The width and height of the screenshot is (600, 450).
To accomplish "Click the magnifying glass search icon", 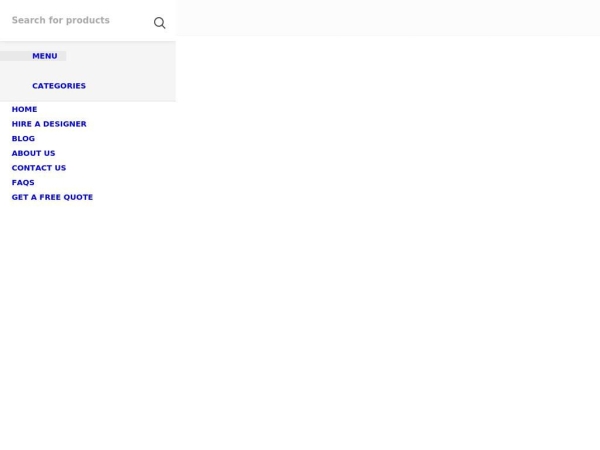I will point(159,22).
